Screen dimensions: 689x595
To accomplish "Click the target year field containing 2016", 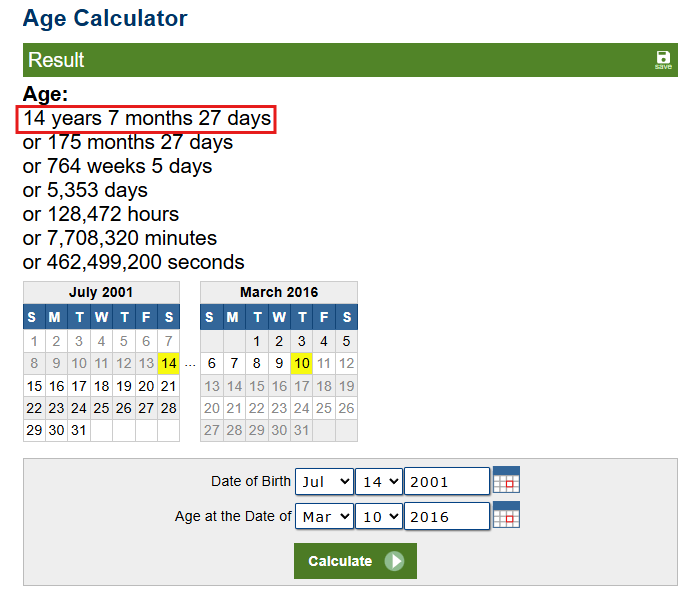I will [x=446, y=516].
